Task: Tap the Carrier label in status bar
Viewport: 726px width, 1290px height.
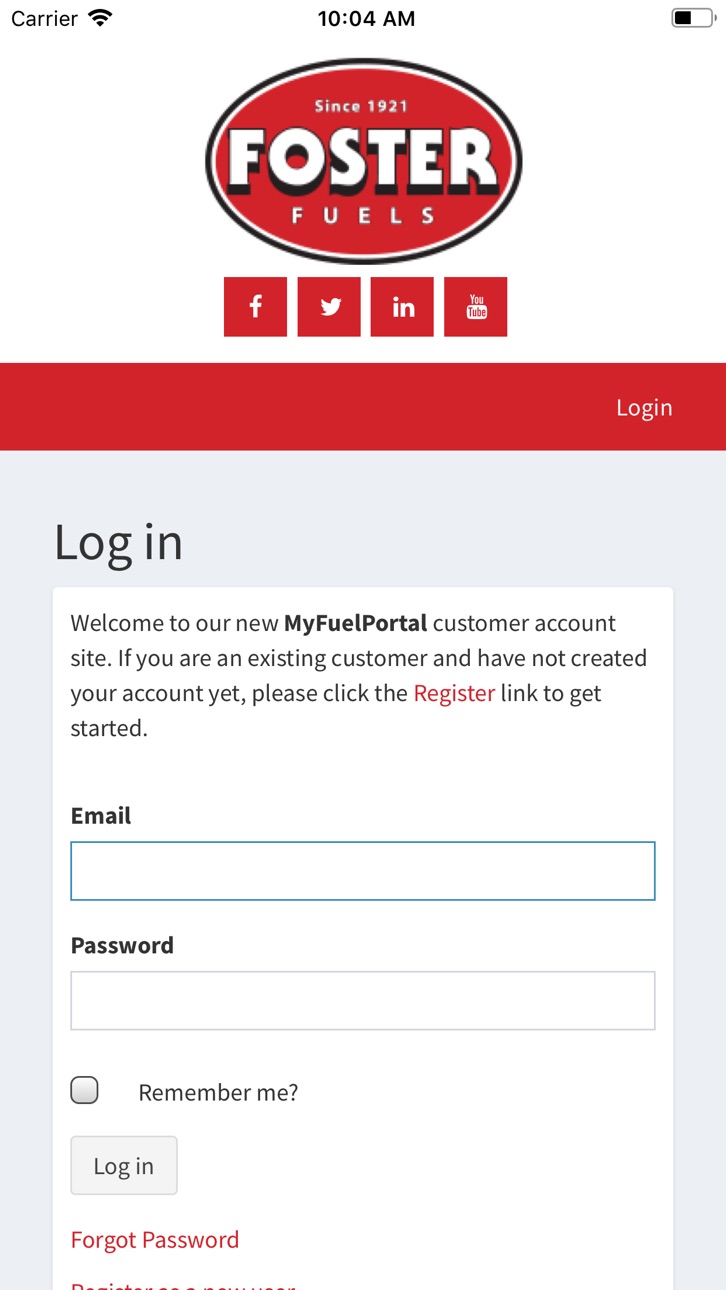Action: coord(44,18)
